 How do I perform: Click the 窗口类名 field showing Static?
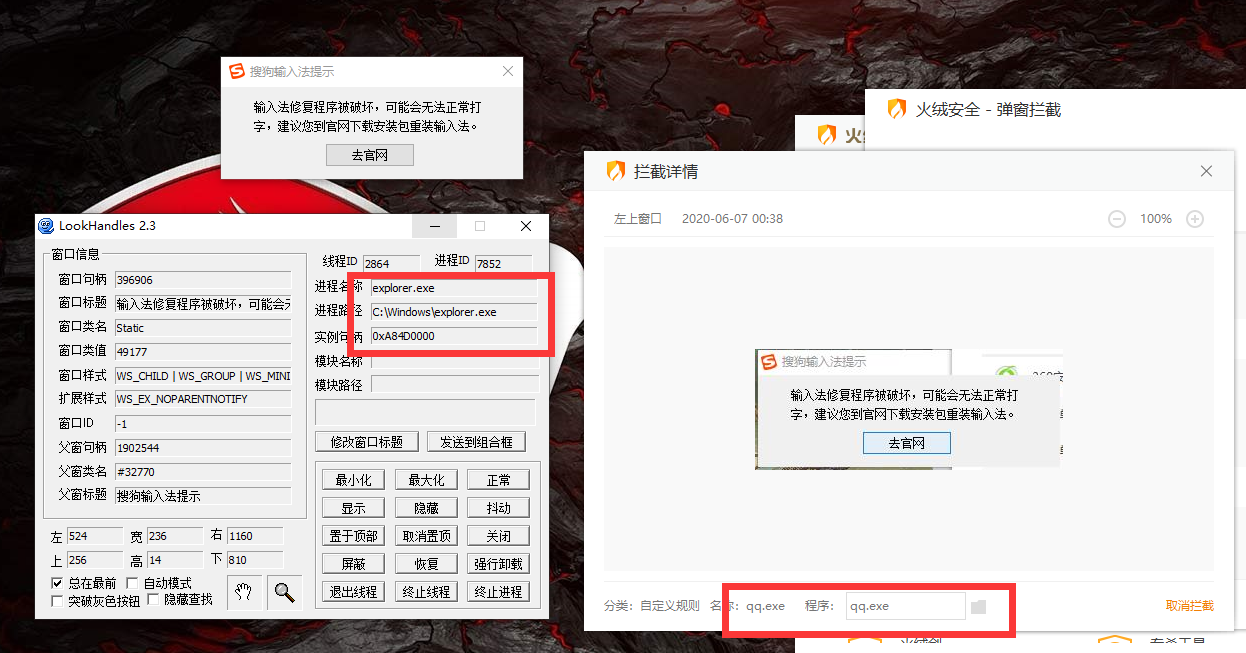click(x=203, y=328)
